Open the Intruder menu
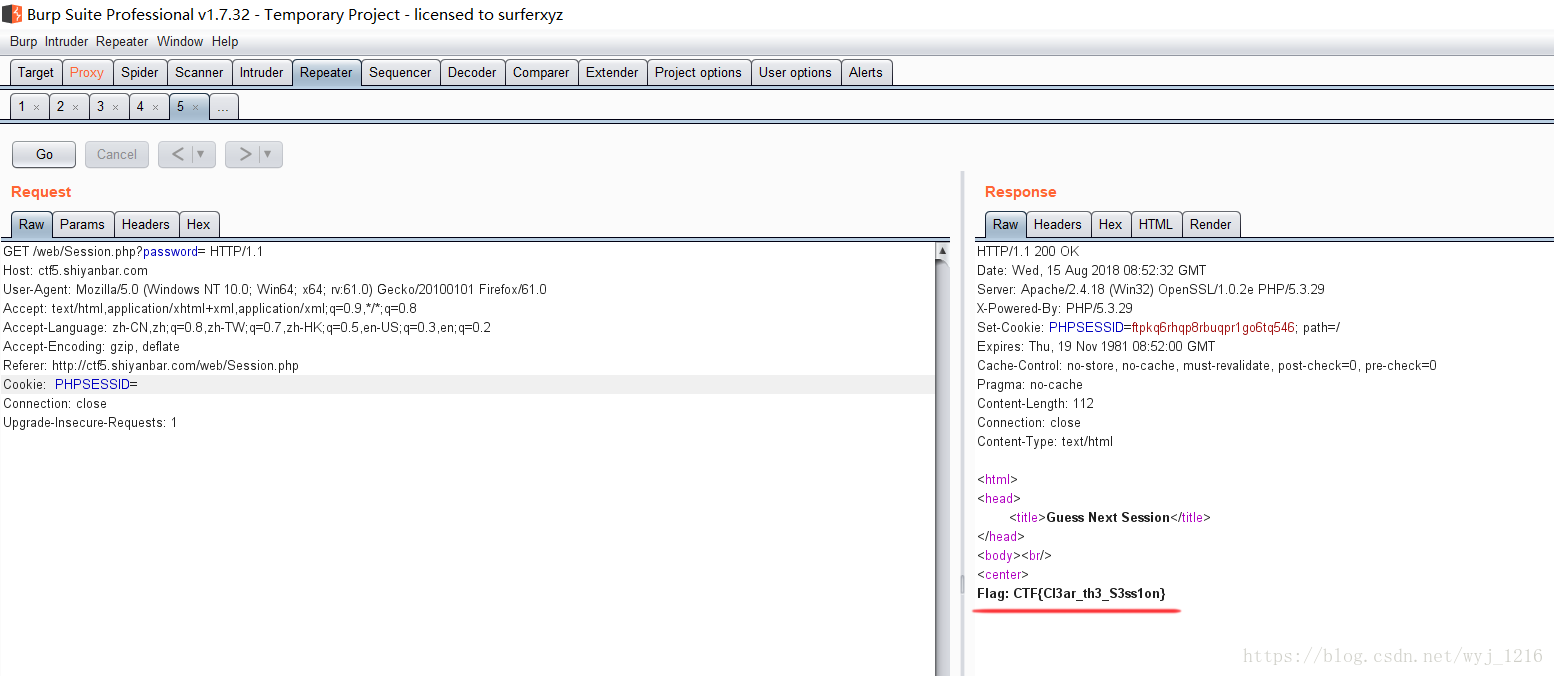The height and width of the screenshot is (676, 1554). [66, 41]
